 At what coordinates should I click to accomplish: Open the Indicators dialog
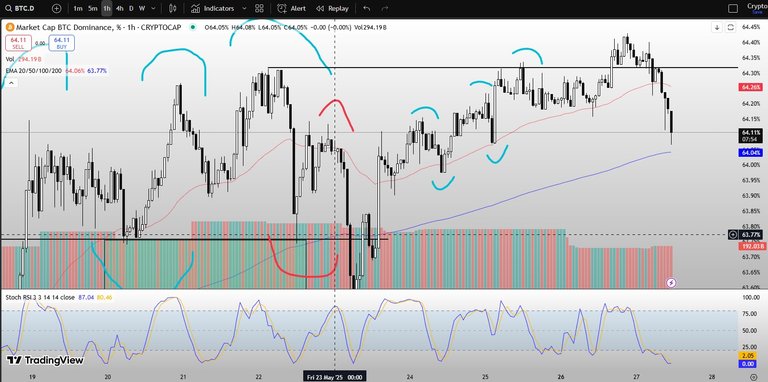tap(213, 8)
